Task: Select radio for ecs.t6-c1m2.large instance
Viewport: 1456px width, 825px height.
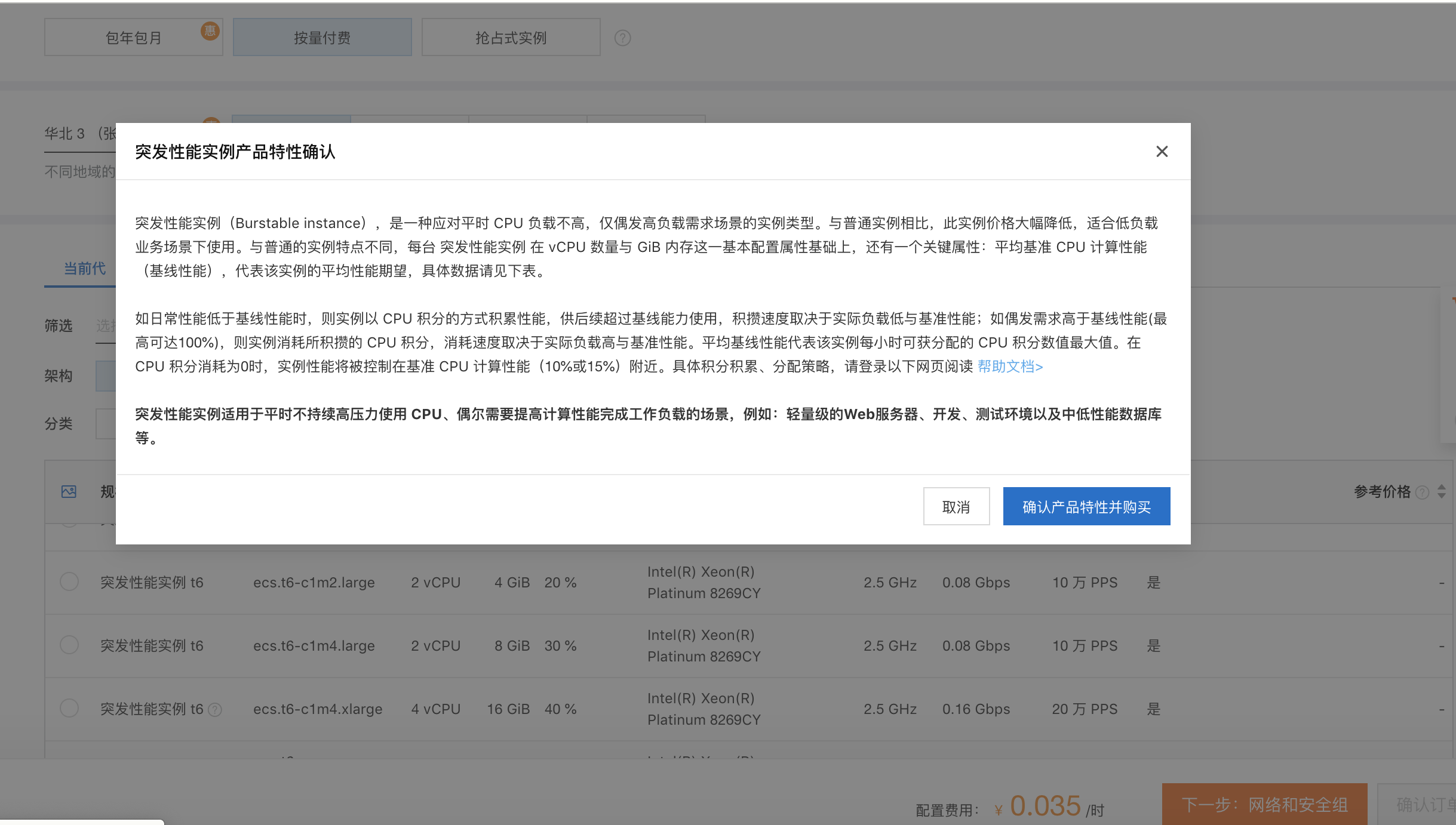Action: (x=69, y=581)
